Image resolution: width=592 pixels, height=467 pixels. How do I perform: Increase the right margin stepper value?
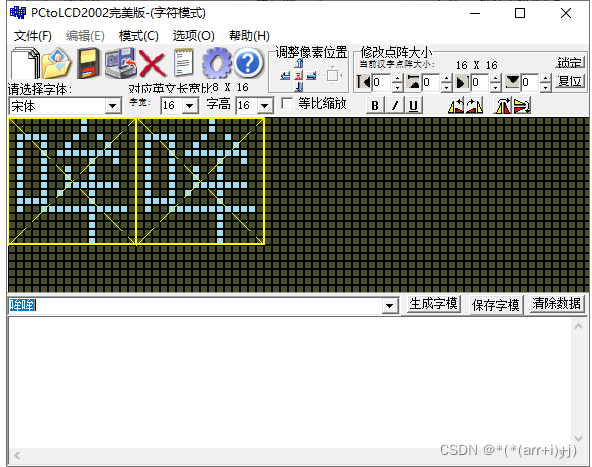point(496,78)
